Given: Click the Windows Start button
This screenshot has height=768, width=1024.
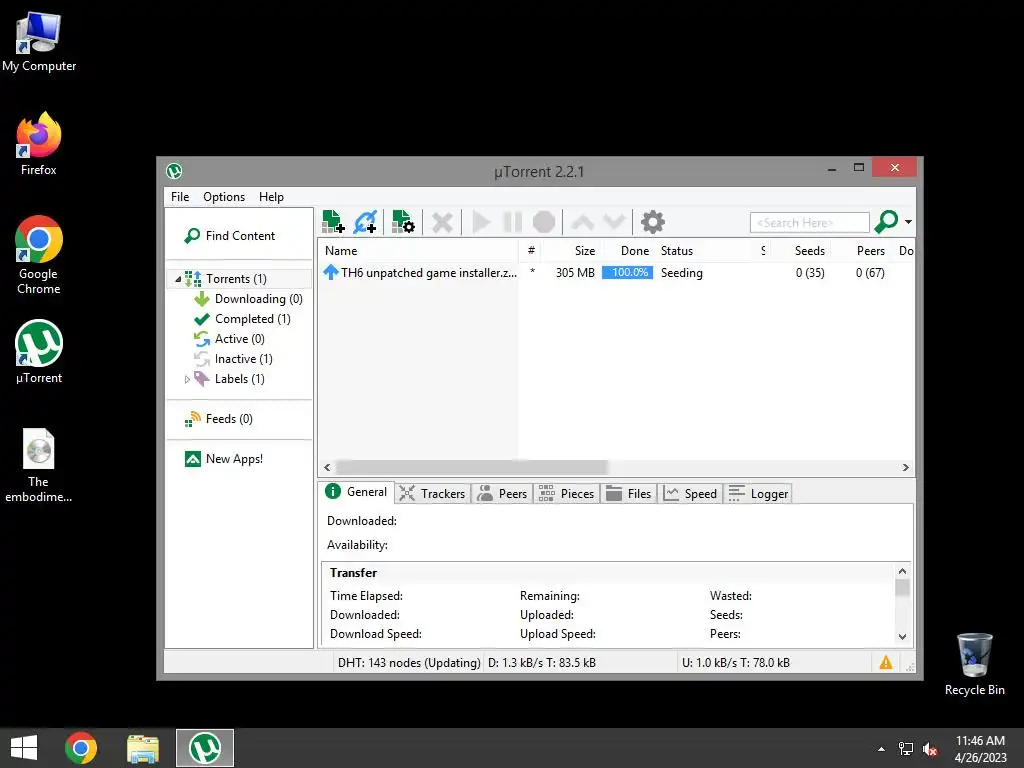Looking at the screenshot, I should (24, 748).
